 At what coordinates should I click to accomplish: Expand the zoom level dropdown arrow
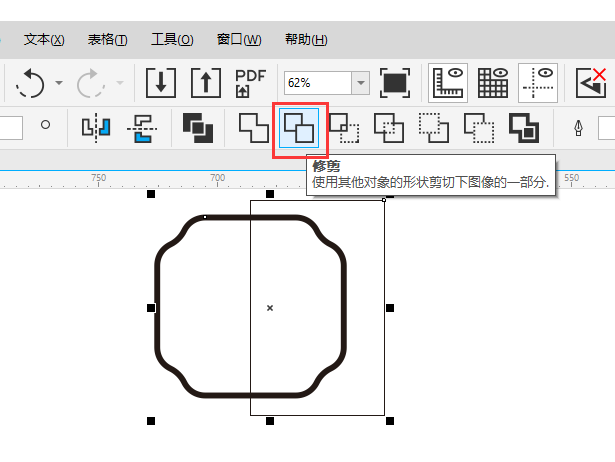pos(361,83)
